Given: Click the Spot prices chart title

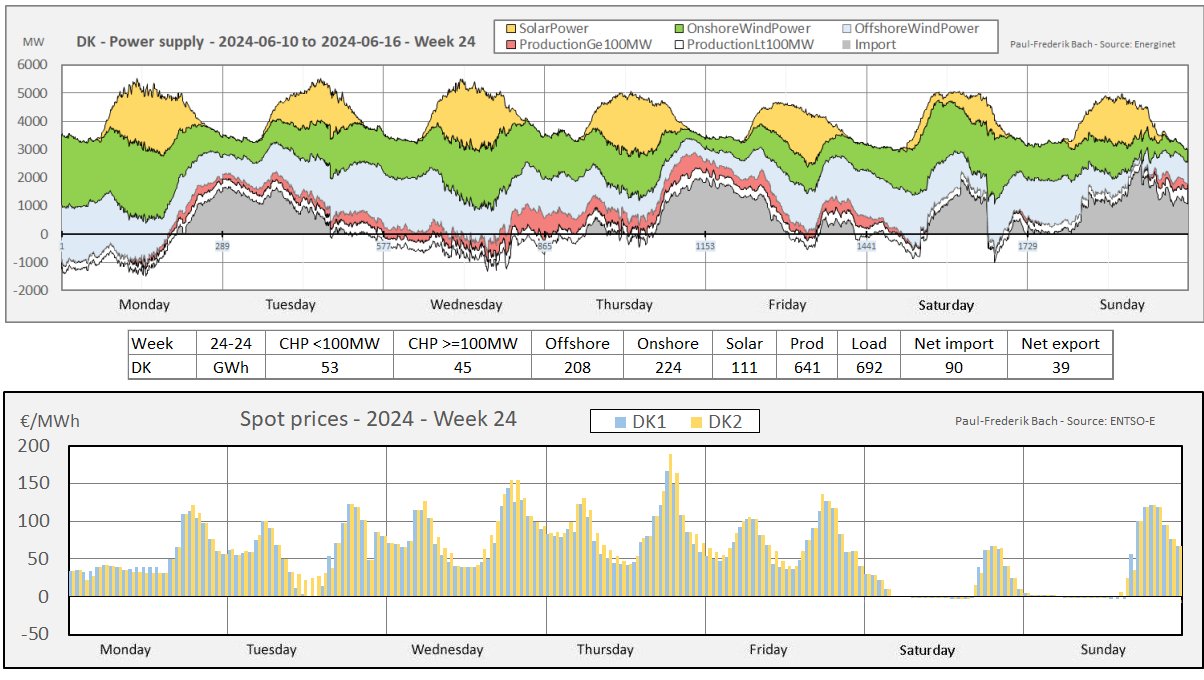Looking at the screenshot, I should (378, 419).
